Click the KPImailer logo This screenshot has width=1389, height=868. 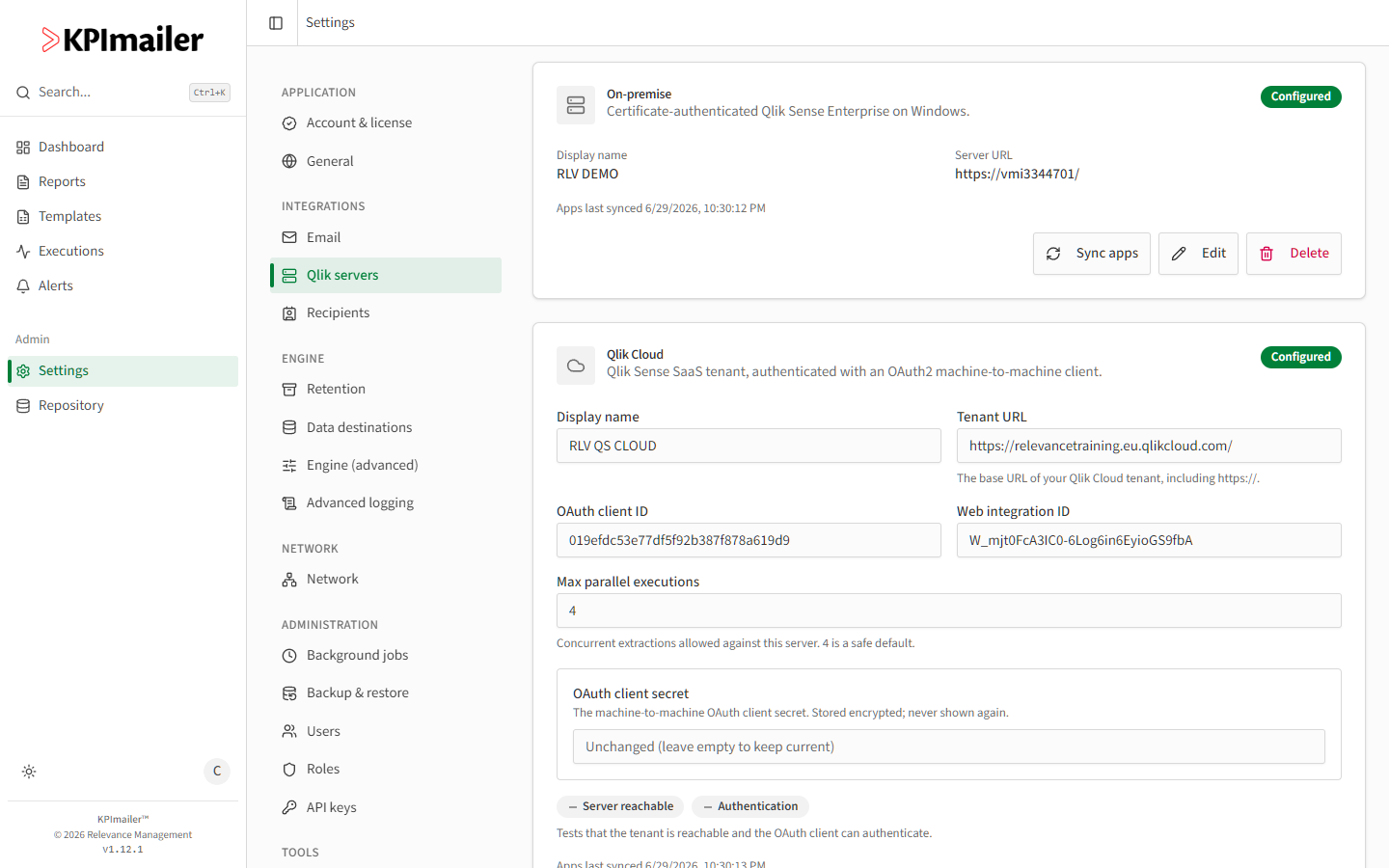point(123,40)
